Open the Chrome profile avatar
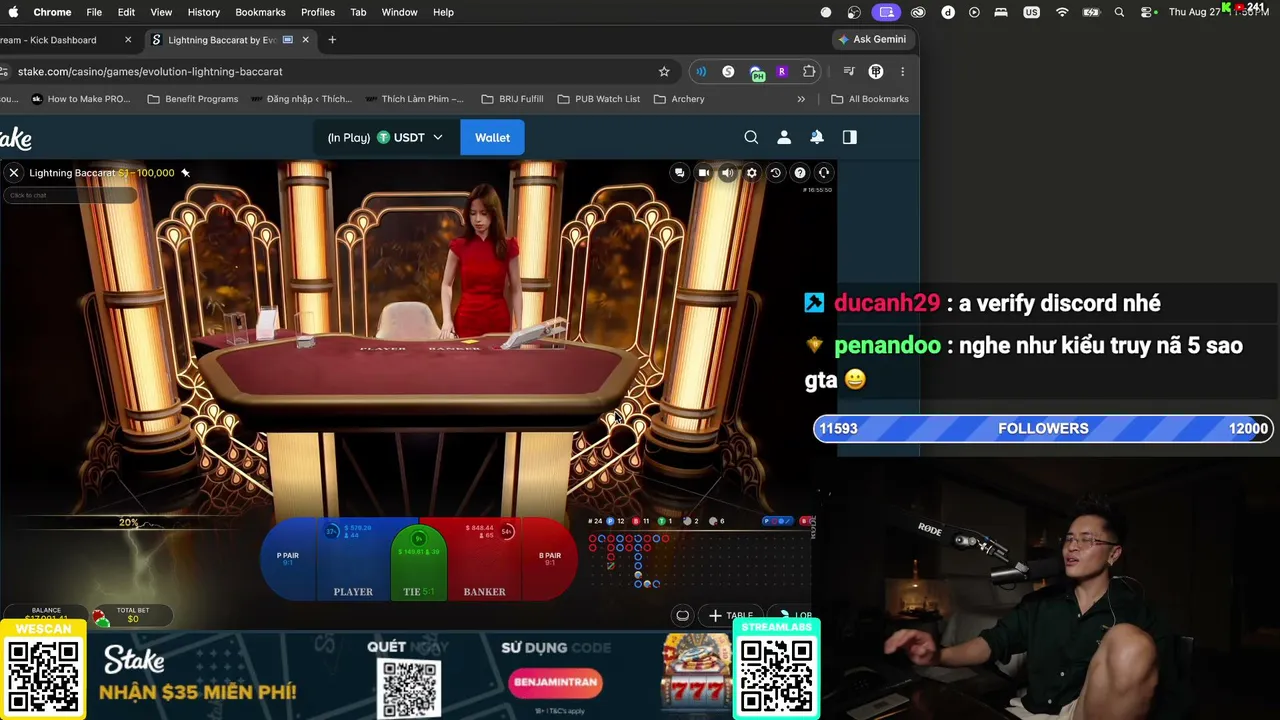The image size is (1280, 720). 876,72
